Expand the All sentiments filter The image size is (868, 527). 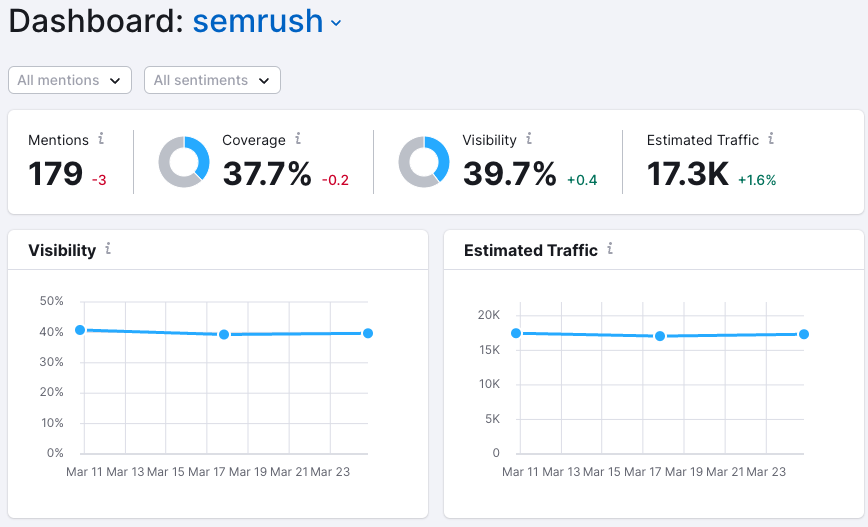(x=212, y=80)
